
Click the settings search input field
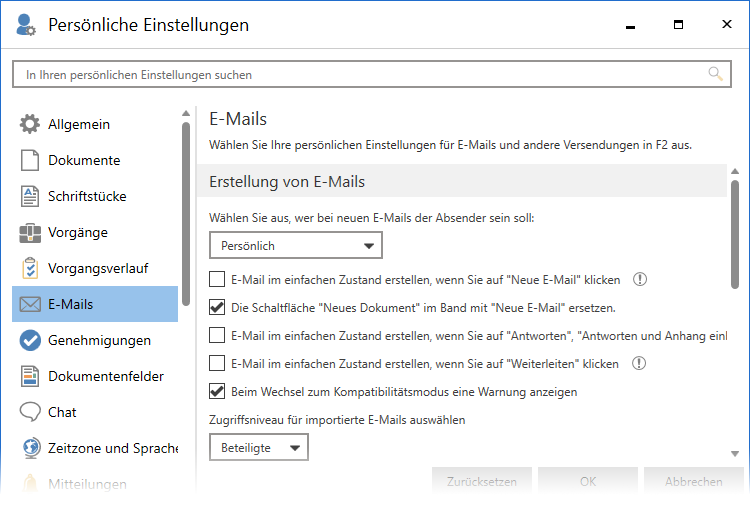click(372, 74)
